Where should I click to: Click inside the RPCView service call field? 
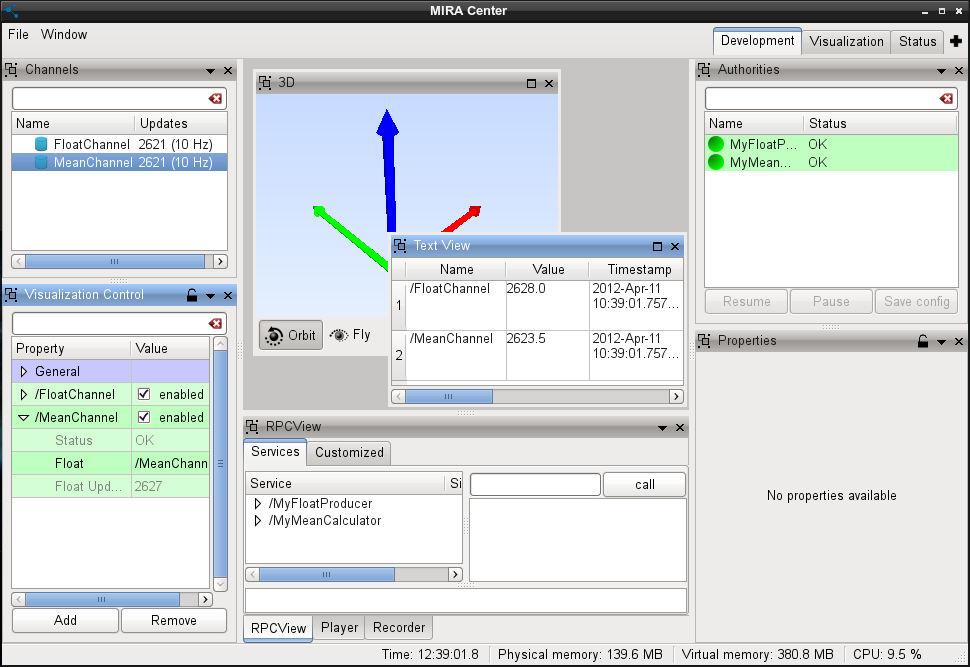pos(534,484)
